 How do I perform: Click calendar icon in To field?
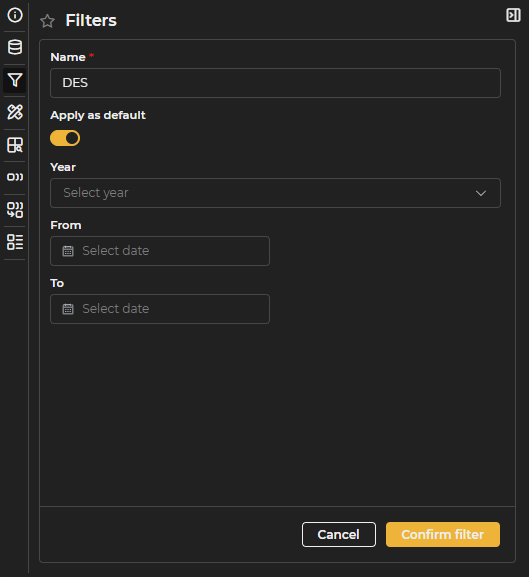[x=68, y=309]
